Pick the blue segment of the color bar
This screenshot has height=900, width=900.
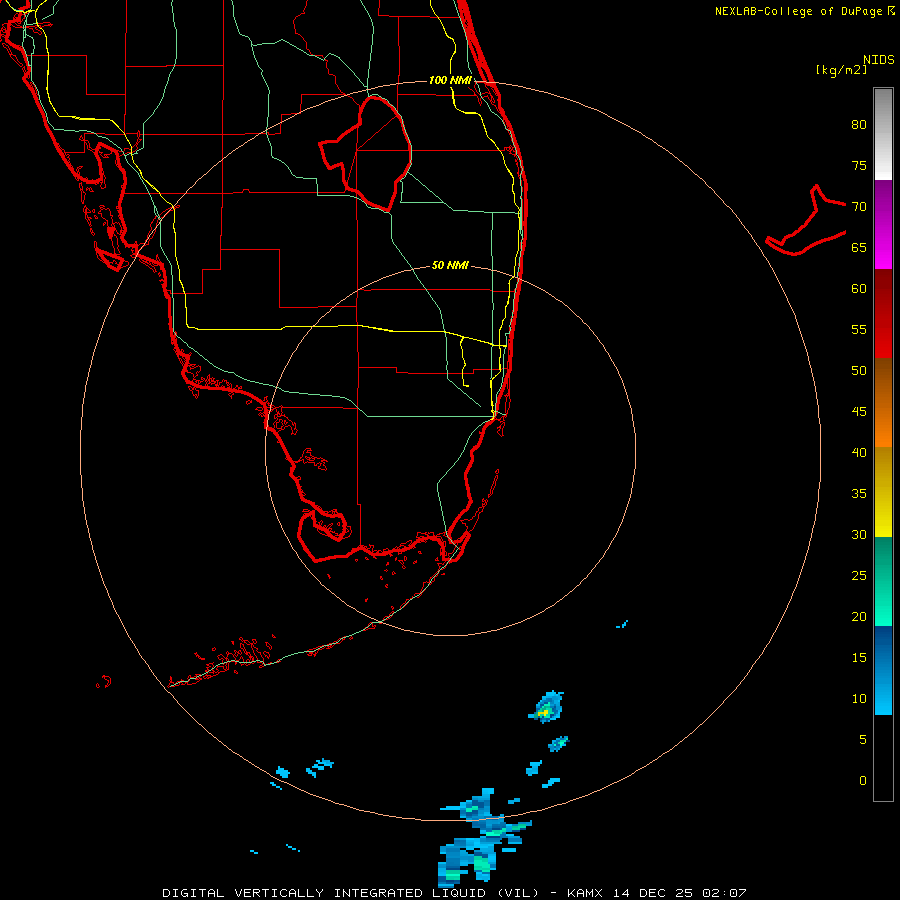883,670
